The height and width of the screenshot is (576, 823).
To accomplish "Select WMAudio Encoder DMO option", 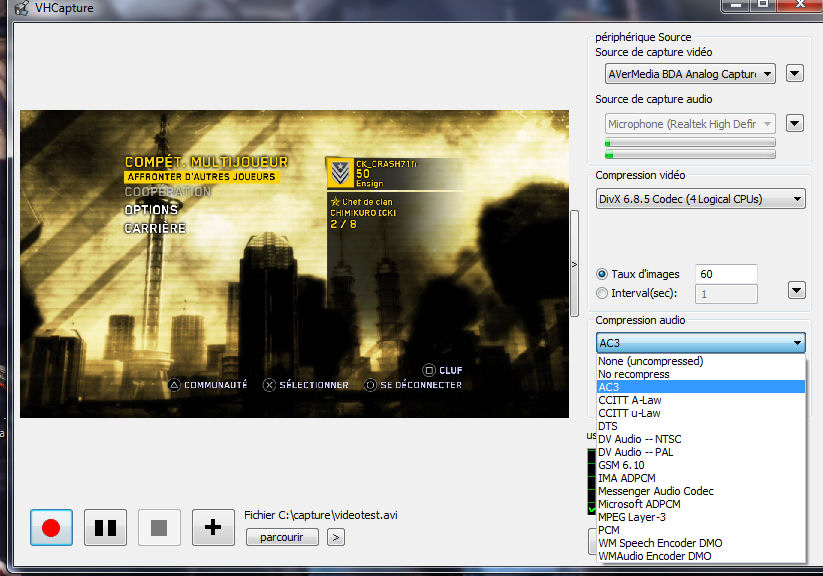I will (x=701, y=556).
